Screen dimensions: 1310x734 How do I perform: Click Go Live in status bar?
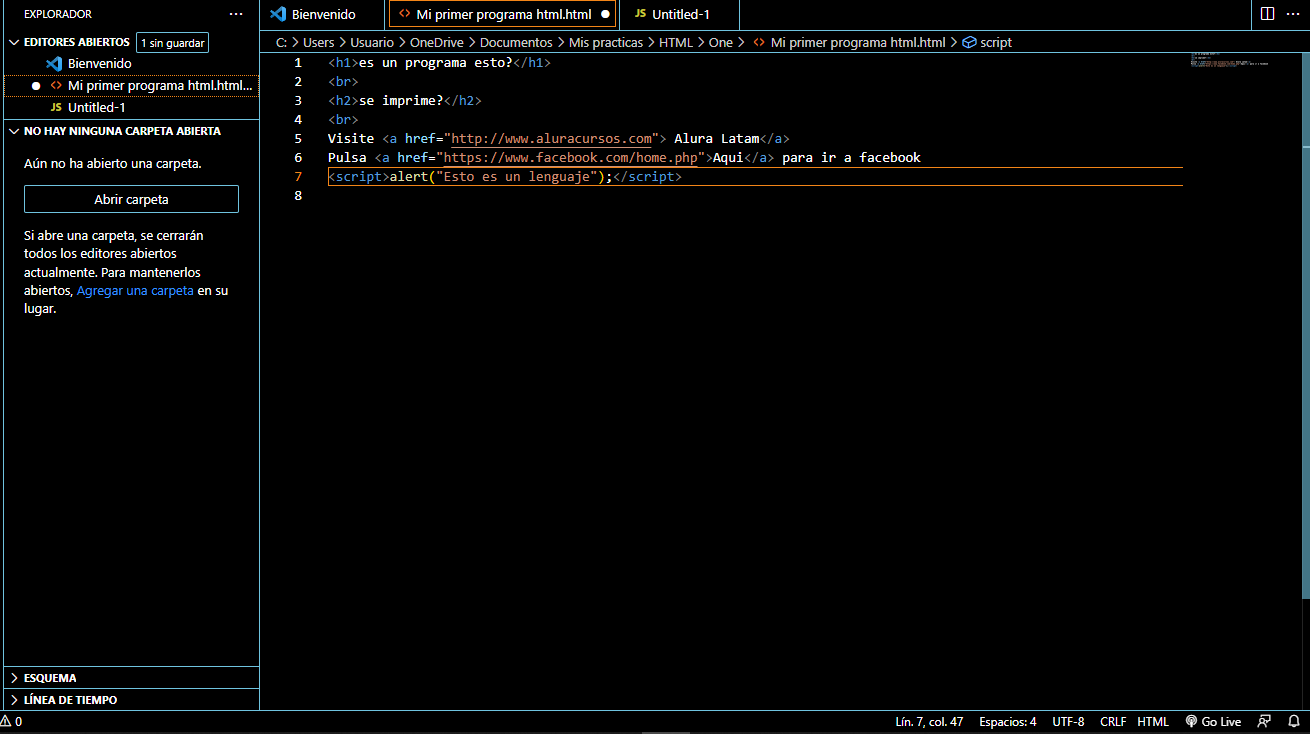click(x=1213, y=722)
